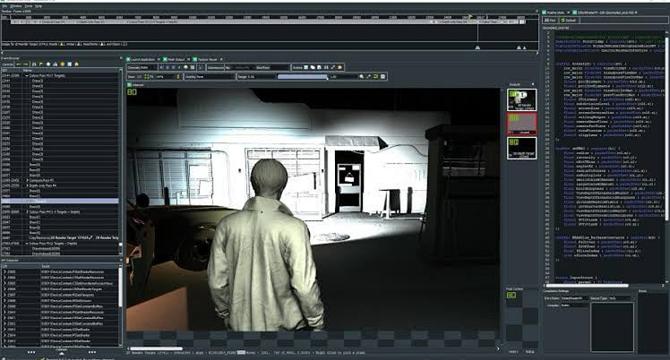The height and width of the screenshot is (360, 670).
Task: Open the Channels RGBA dropdown
Action: pos(142,67)
